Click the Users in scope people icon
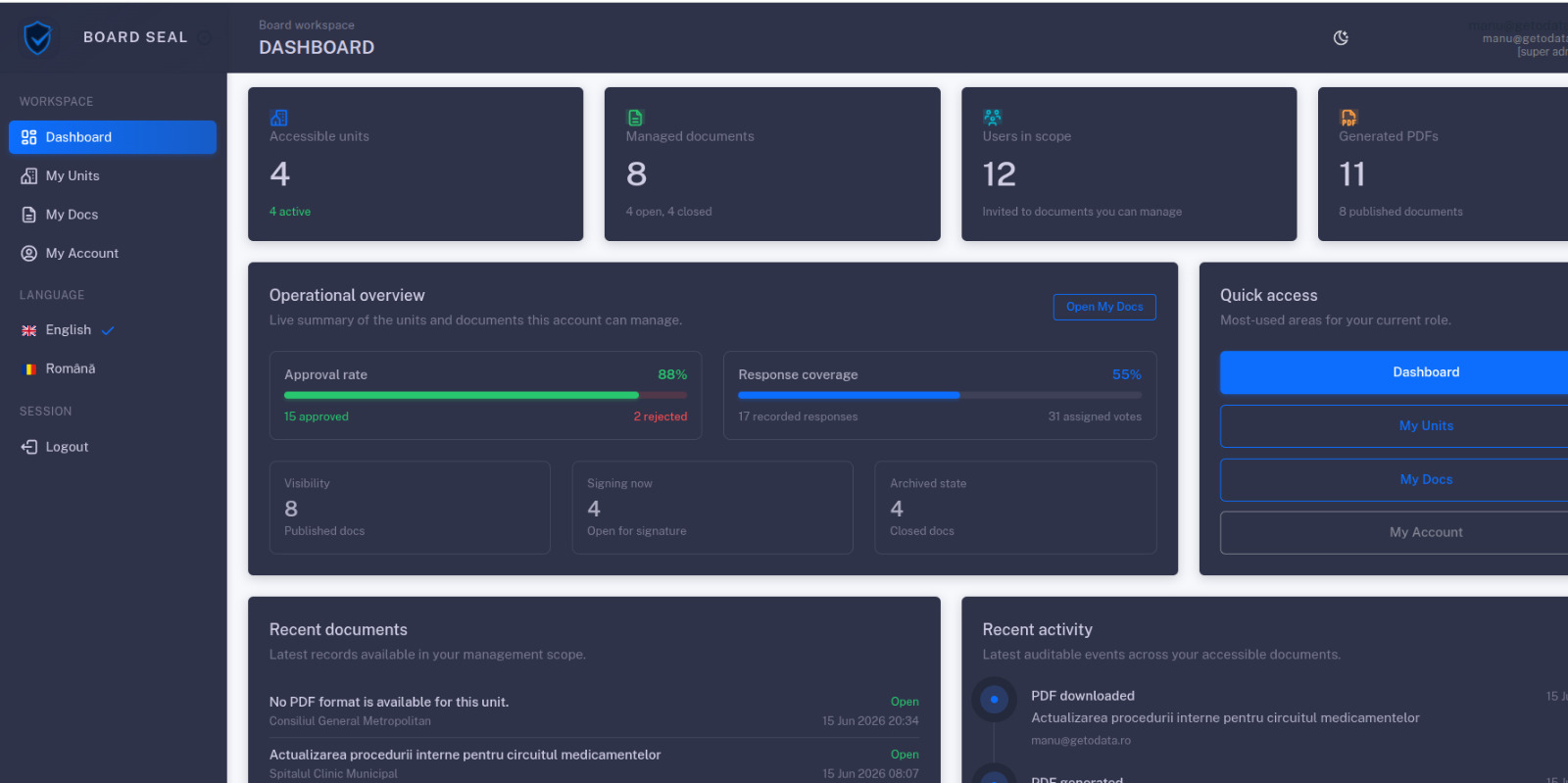 tap(992, 118)
